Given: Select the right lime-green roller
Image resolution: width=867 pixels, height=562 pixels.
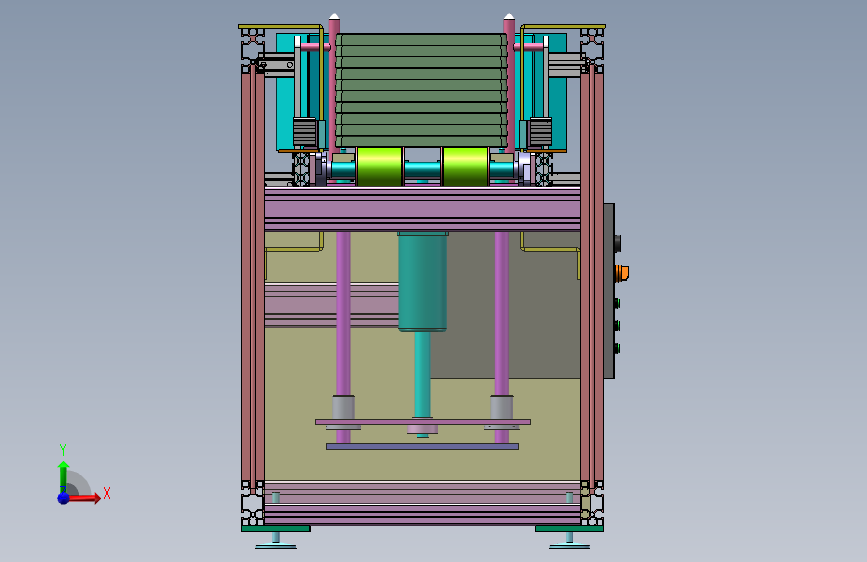Looking at the screenshot, I should (466, 166).
